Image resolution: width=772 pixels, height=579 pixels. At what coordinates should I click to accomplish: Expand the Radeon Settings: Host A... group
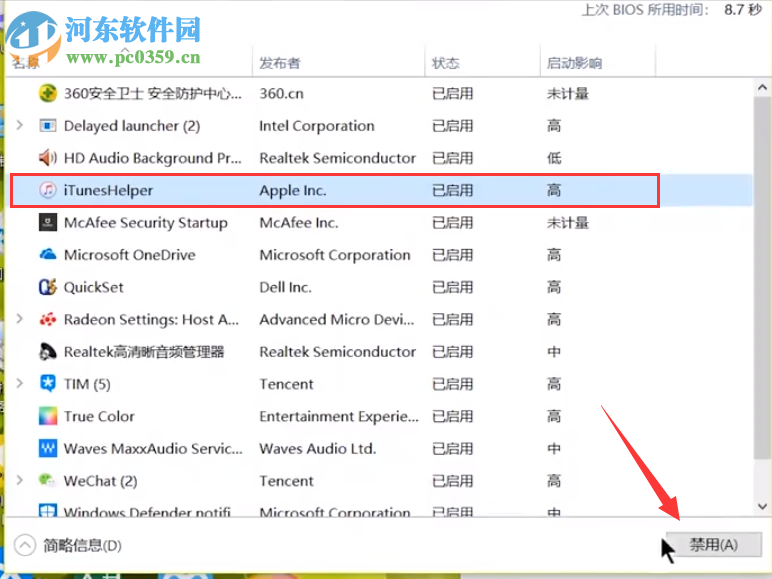20,319
